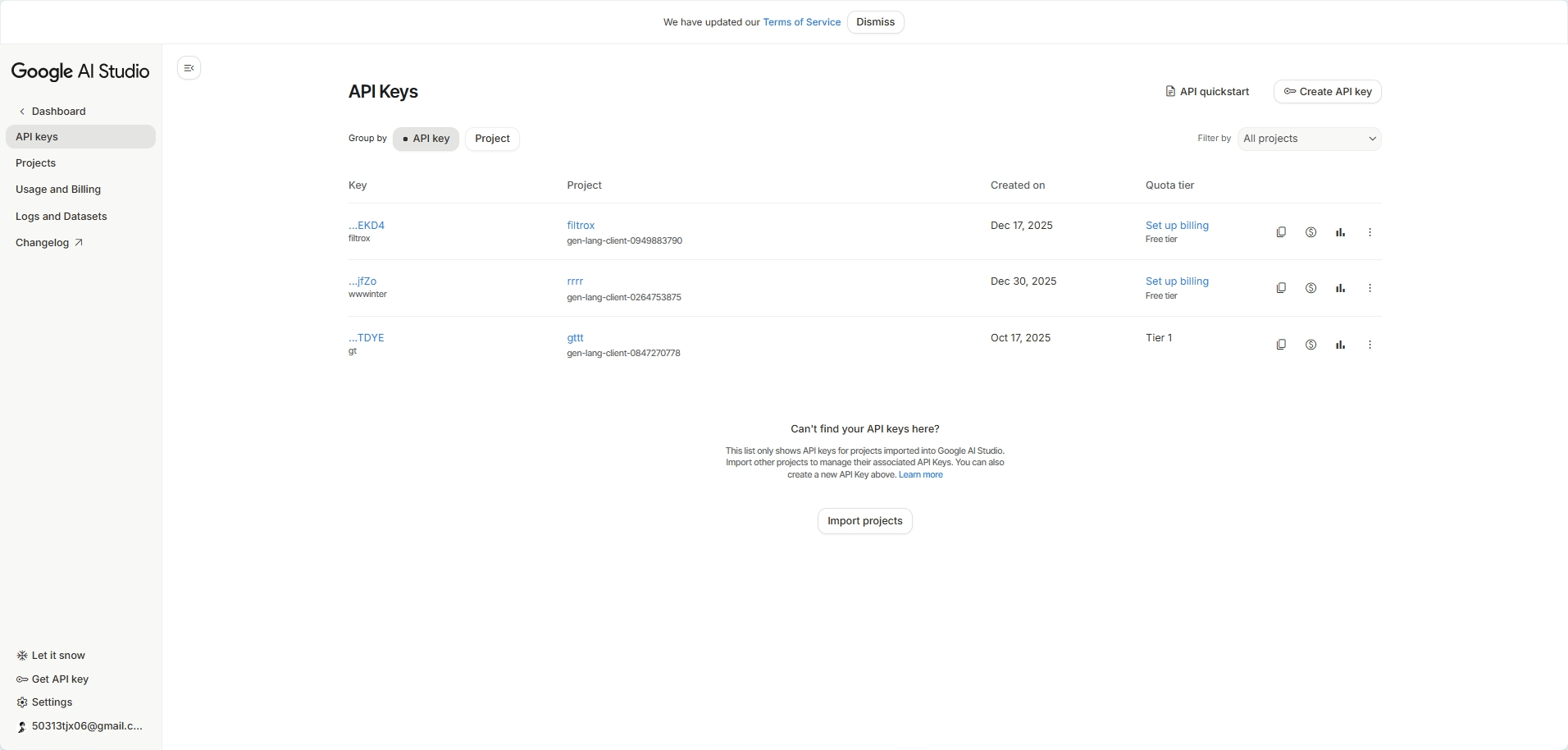Click the Key column header

[358, 185]
